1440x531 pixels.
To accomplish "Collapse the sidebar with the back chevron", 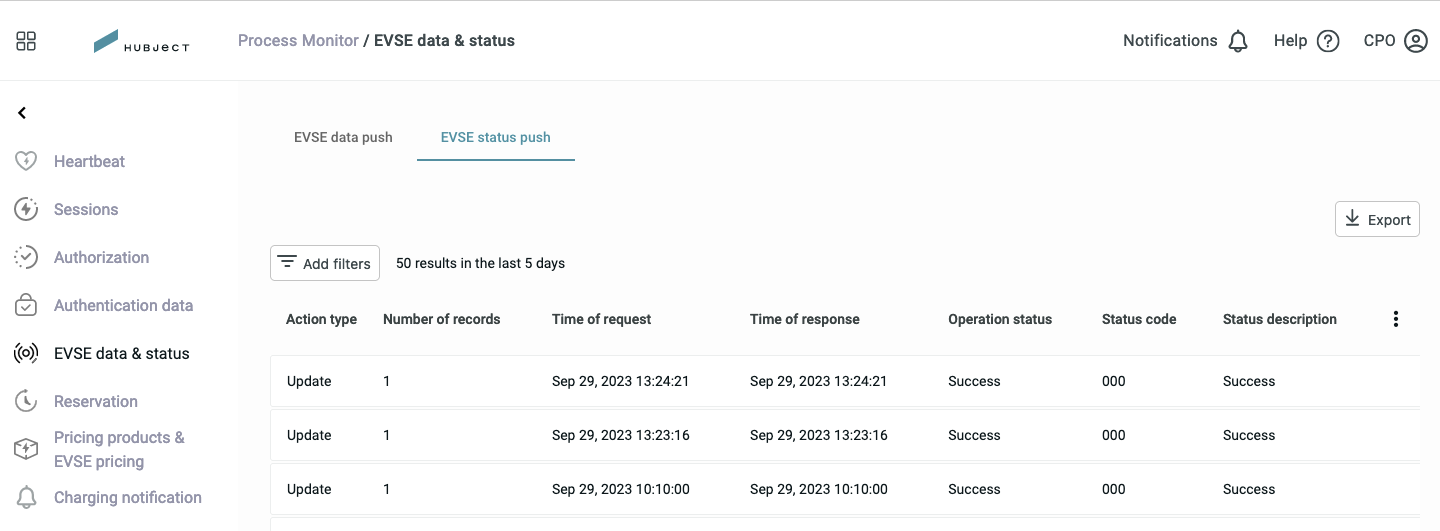I will (x=22, y=113).
